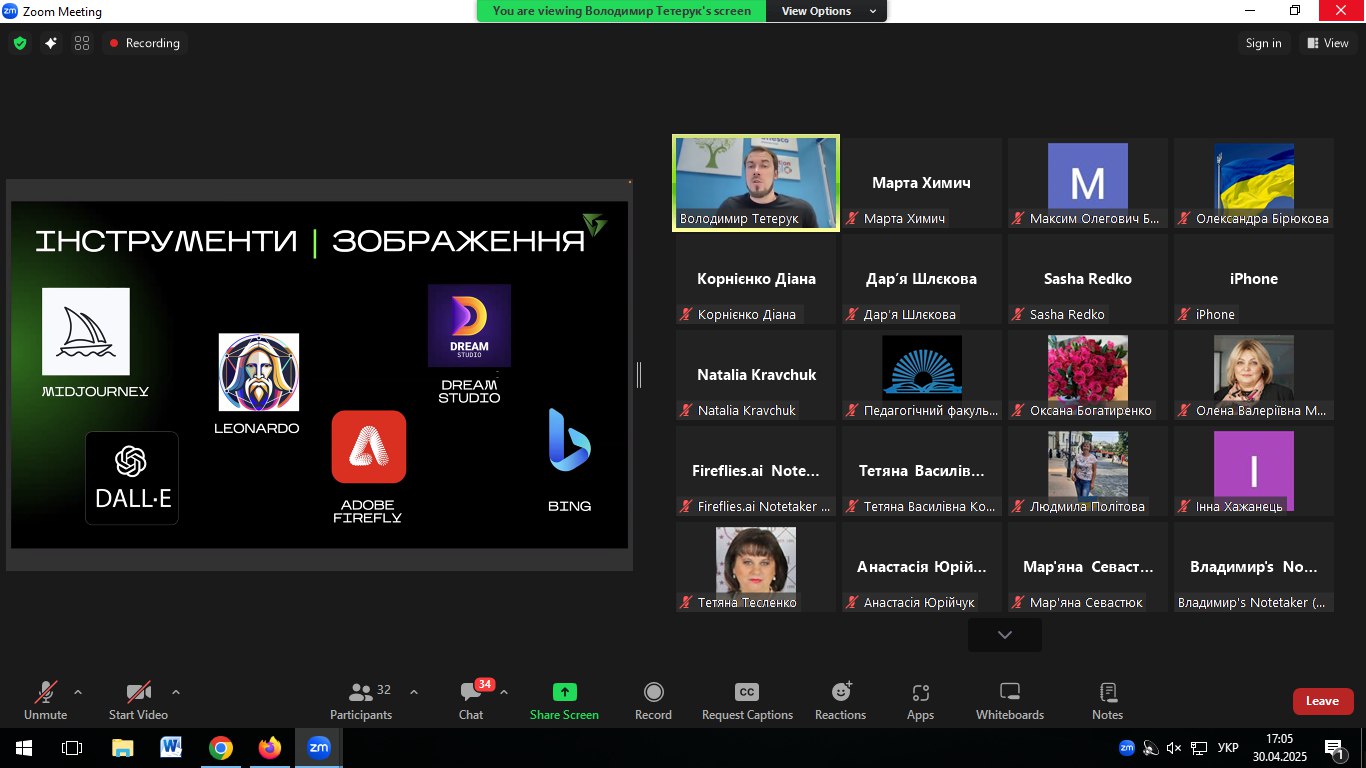Click the Natalia Kravchuk participant tile
Viewport: 1366px width, 768px height.
tap(756, 375)
